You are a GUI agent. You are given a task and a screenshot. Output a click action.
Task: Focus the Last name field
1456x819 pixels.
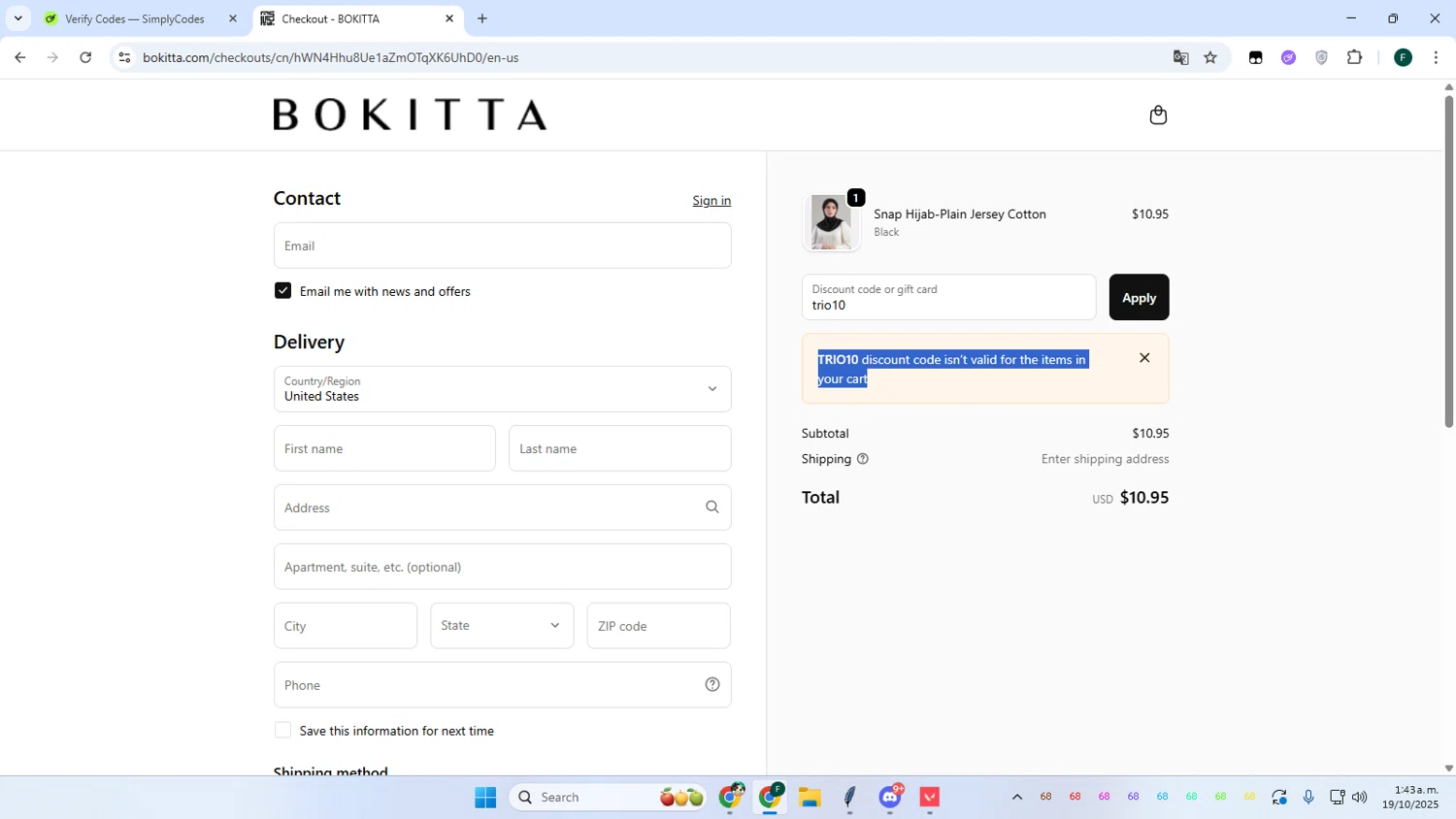[619, 448]
